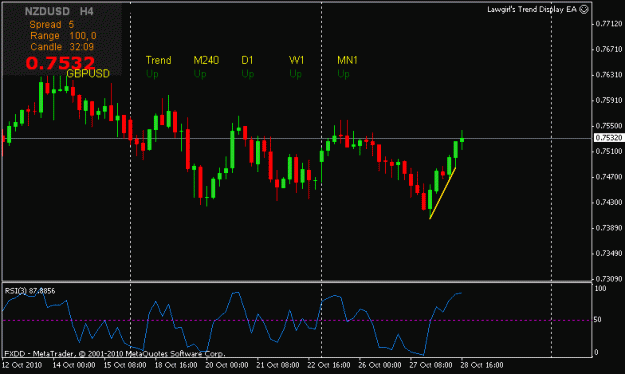Image resolution: width=625 pixels, height=374 pixels.
Task: Click the smiley face EA icon
Action: click(x=584, y=9)
